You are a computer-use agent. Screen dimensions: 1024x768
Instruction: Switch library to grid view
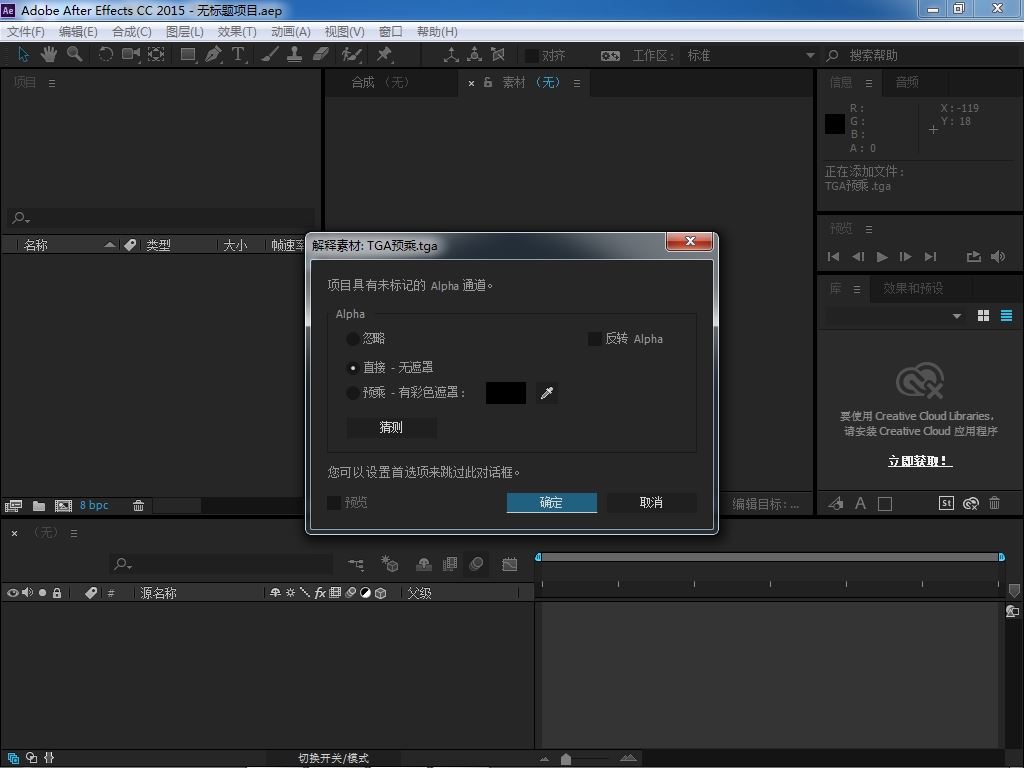(x=984, y=316)
